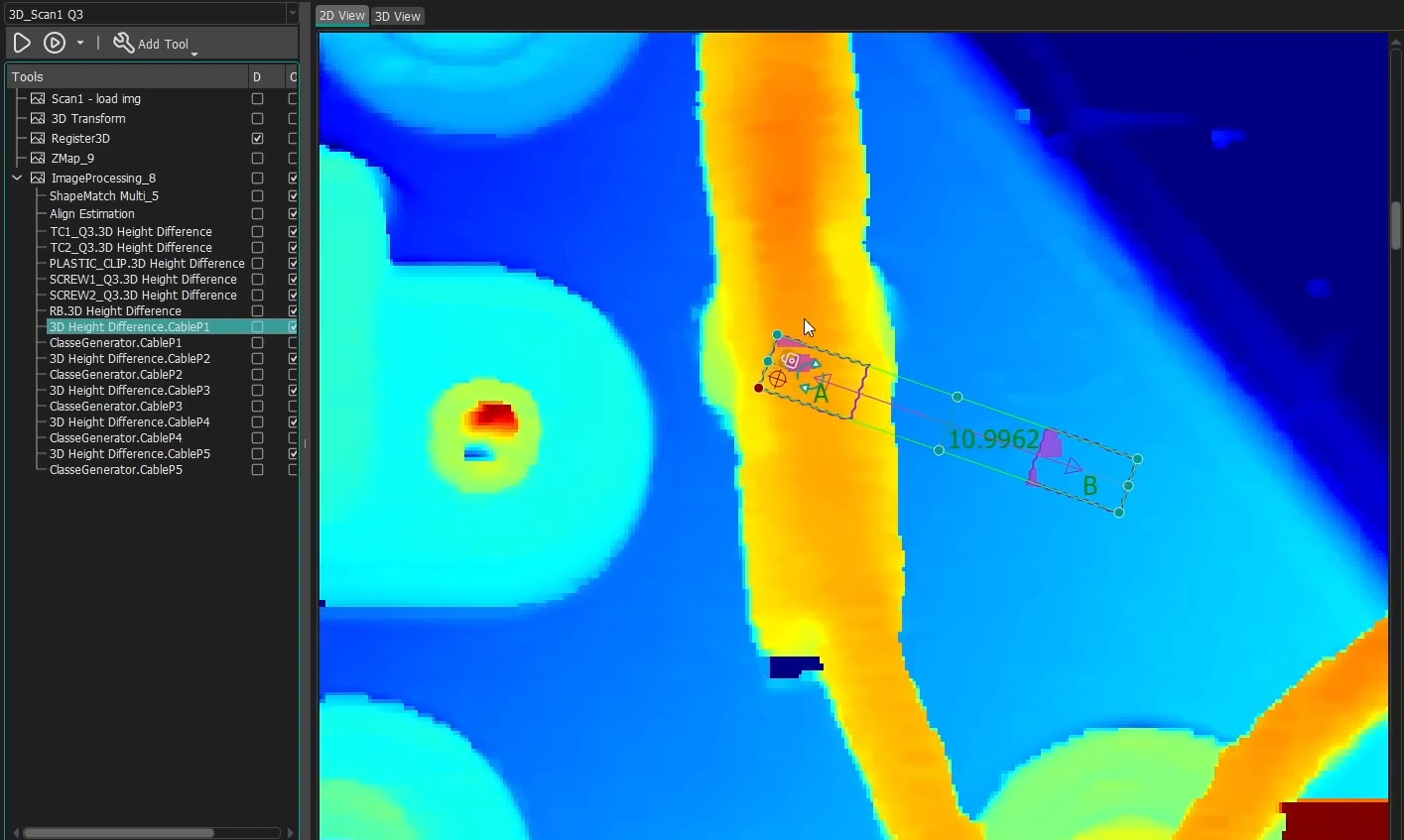Click the red crosshair origin marker
Screen dimensions: 1404x840
pyautogui.click(x=778, y=379)
